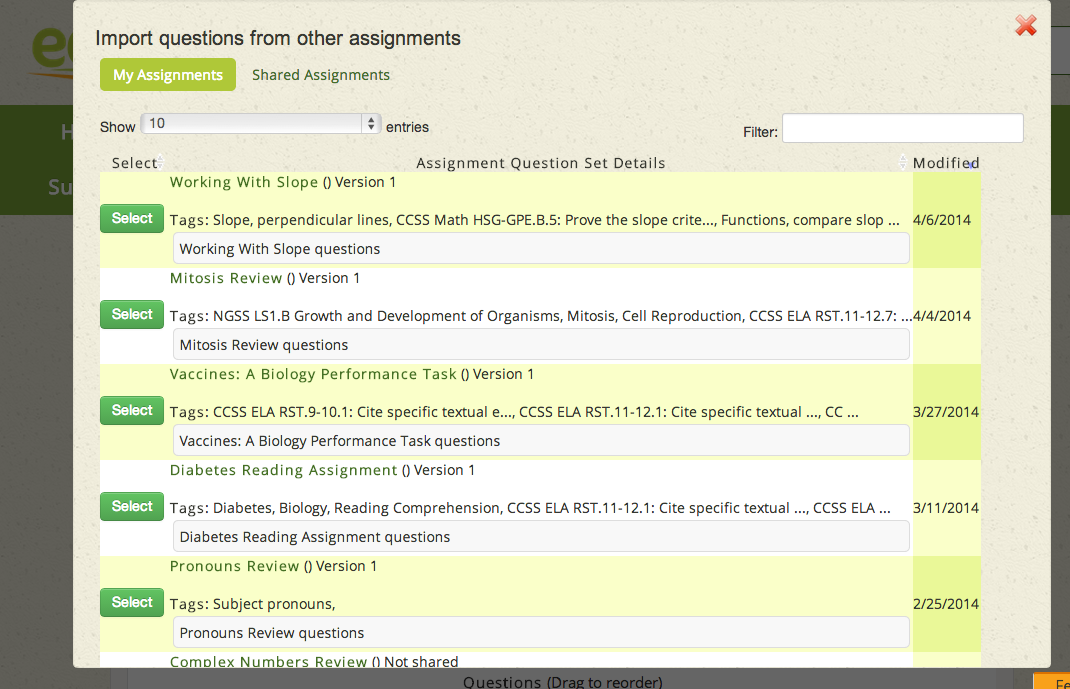Open the Pronouns Review title link
Screen dimensions: 1070x689
click(x=234, y=566)
